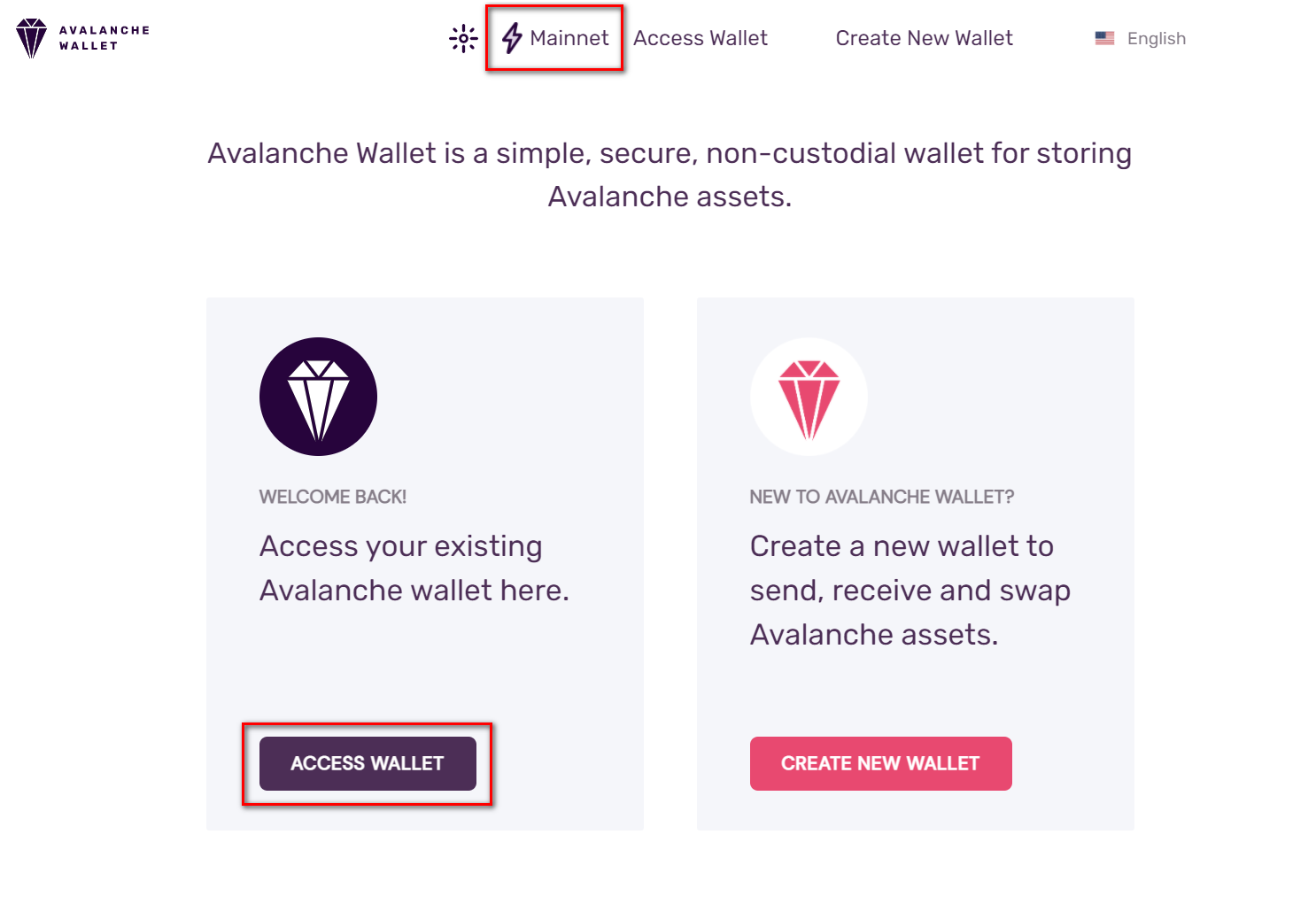Click the AVALANCHE WALLET logo text
Screen dimensions: 1316x904
105,38
